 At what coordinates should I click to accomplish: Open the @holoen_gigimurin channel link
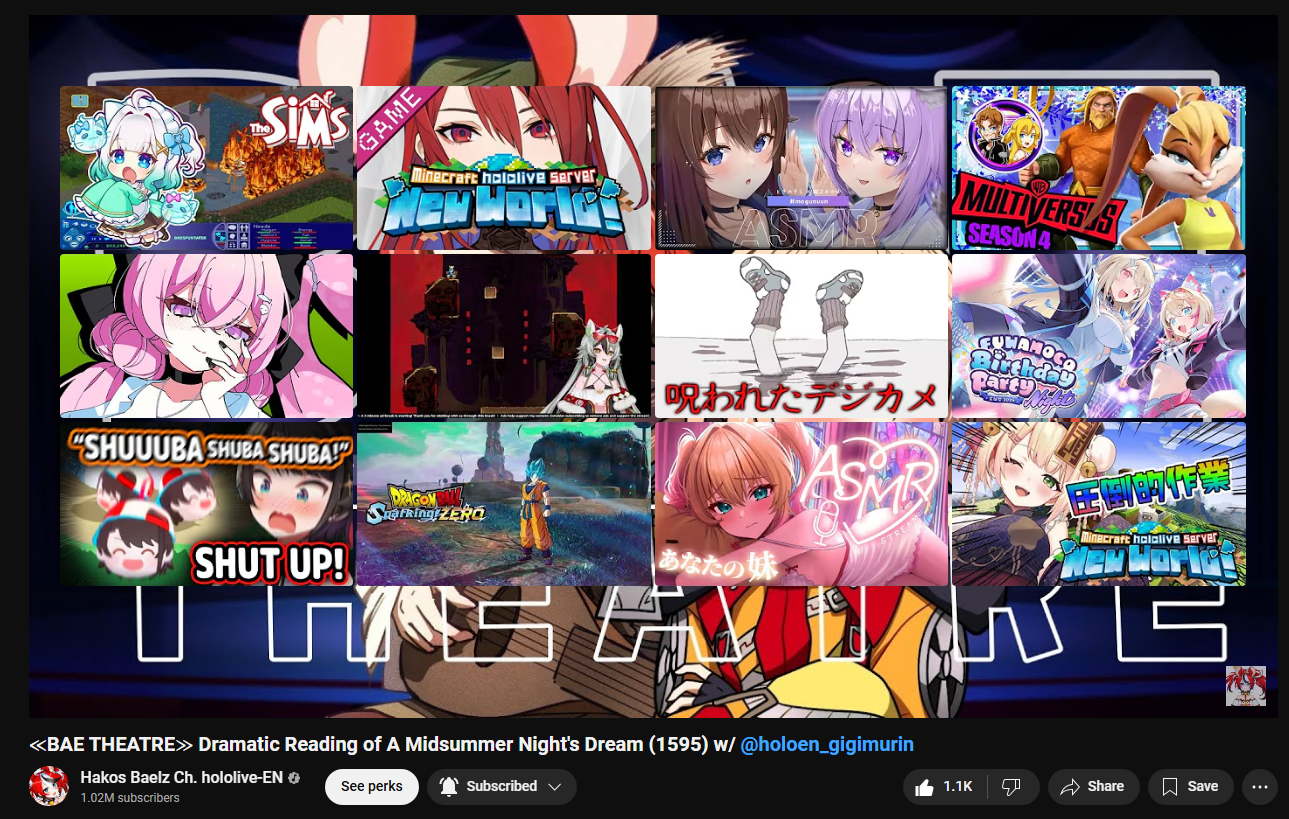[x=827, y=745]
